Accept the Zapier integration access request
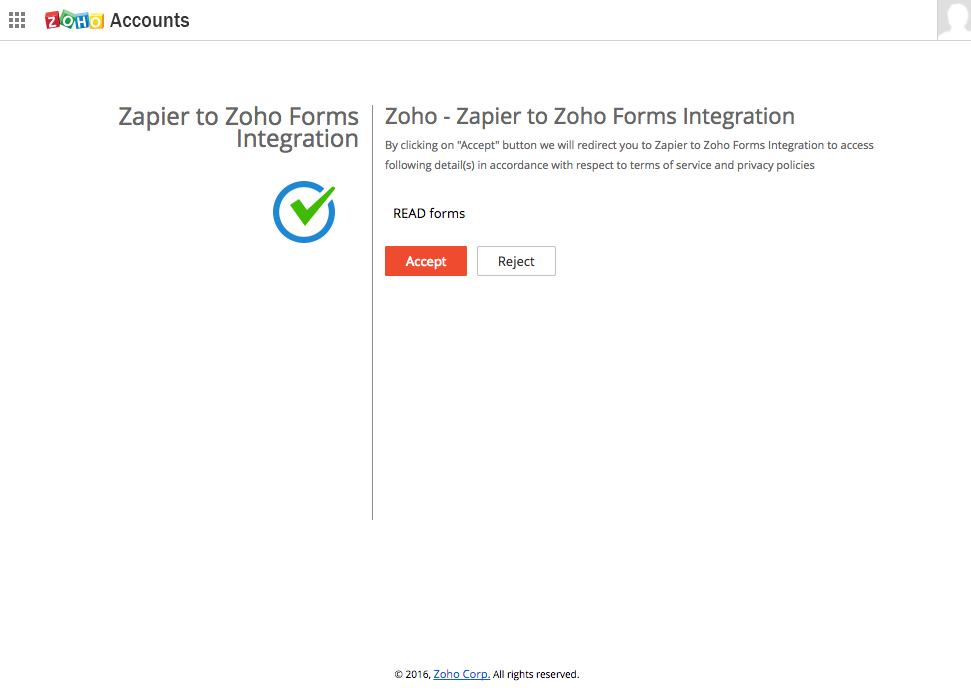The image size is (971, 696). pyautogui.click(x=425, y=261)
